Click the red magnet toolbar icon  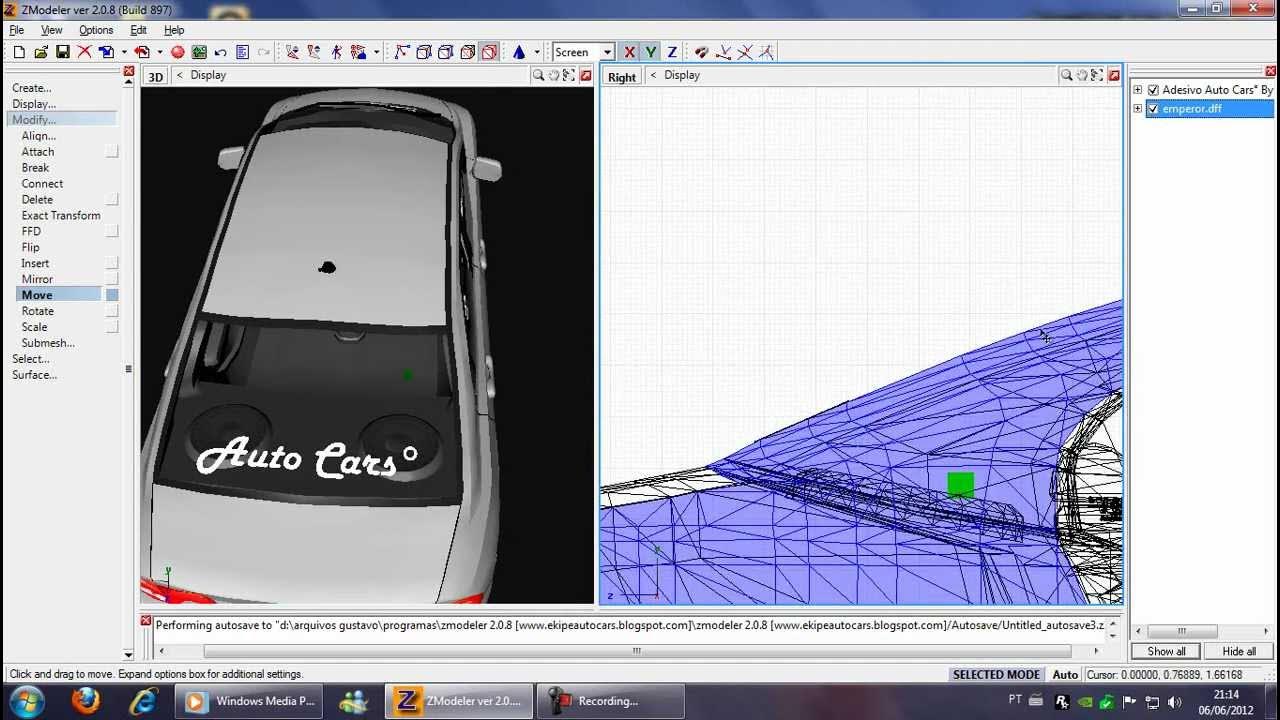(x=701, y=52)
